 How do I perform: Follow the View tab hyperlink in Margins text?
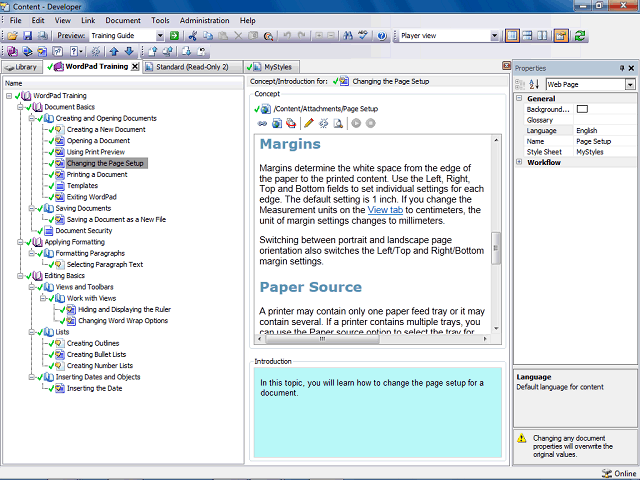coord(385,210)
